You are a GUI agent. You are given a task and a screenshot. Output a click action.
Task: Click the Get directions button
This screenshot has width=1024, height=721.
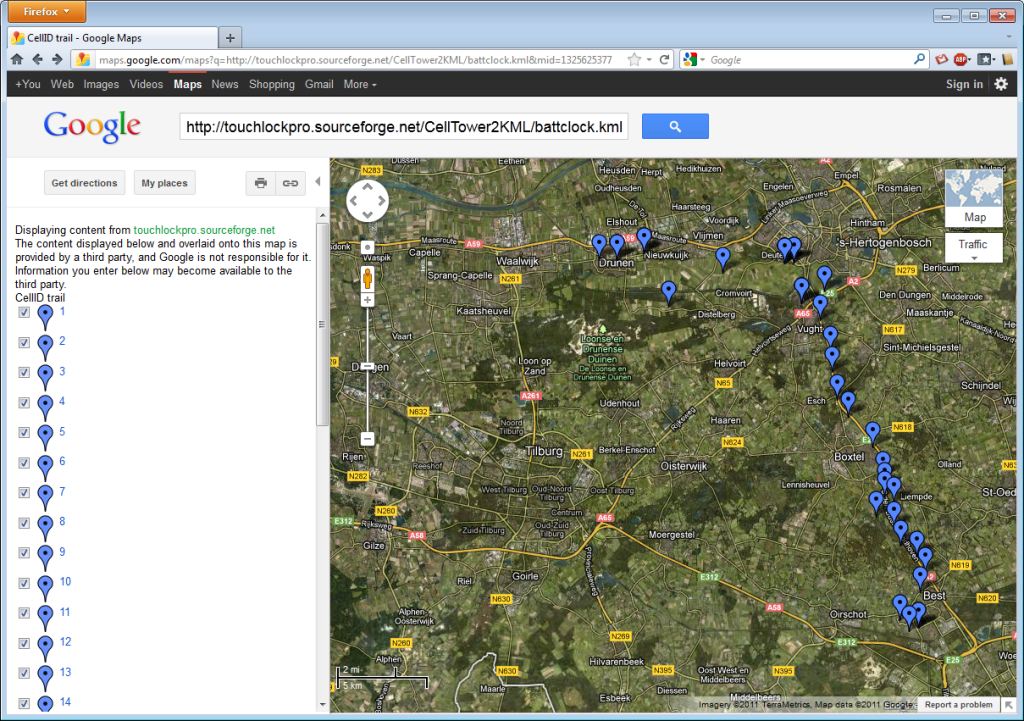pos(85,183)
